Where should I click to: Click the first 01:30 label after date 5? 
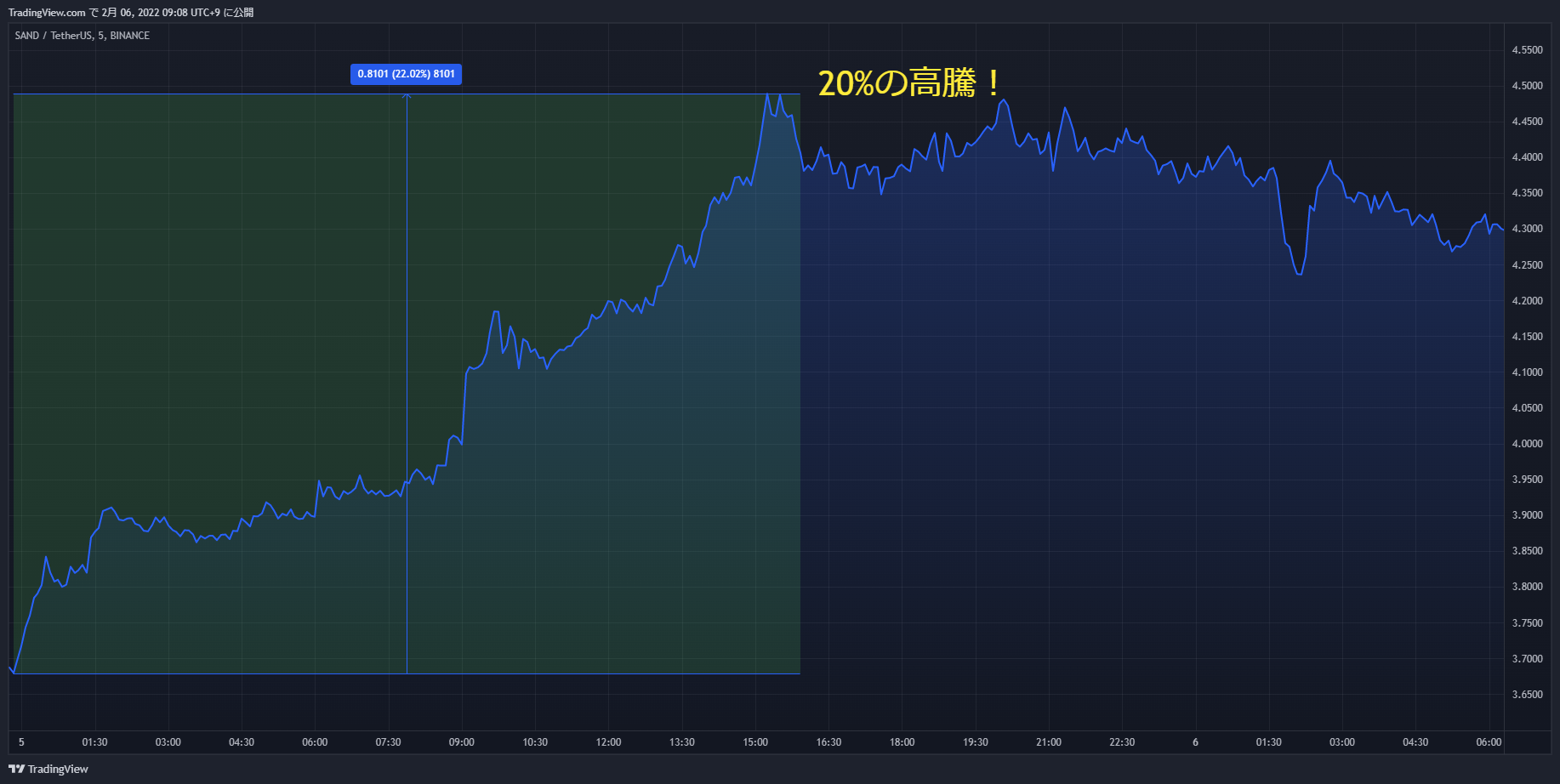[x=94, y=742]
